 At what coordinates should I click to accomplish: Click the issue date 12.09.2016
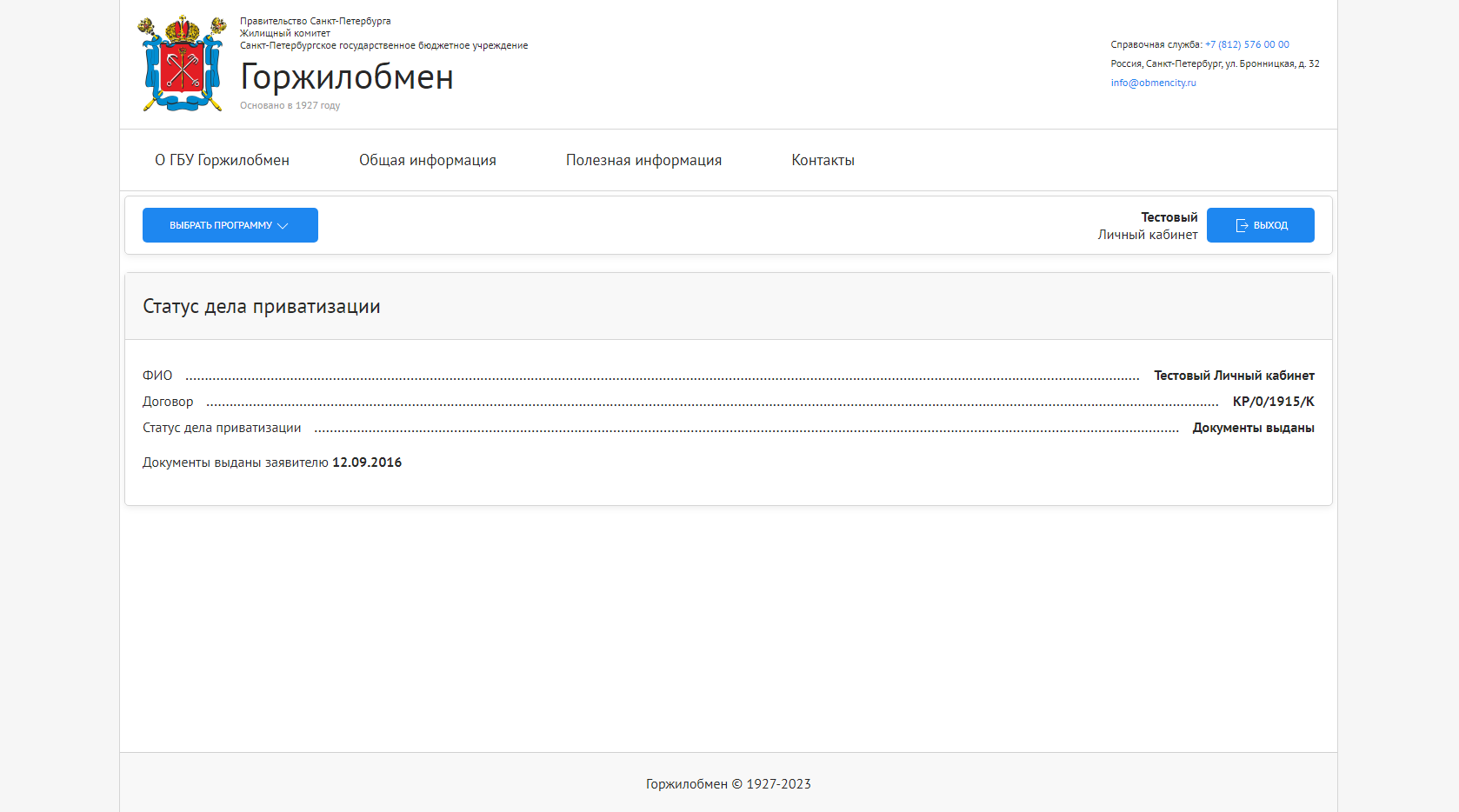[x=367, y=463]
